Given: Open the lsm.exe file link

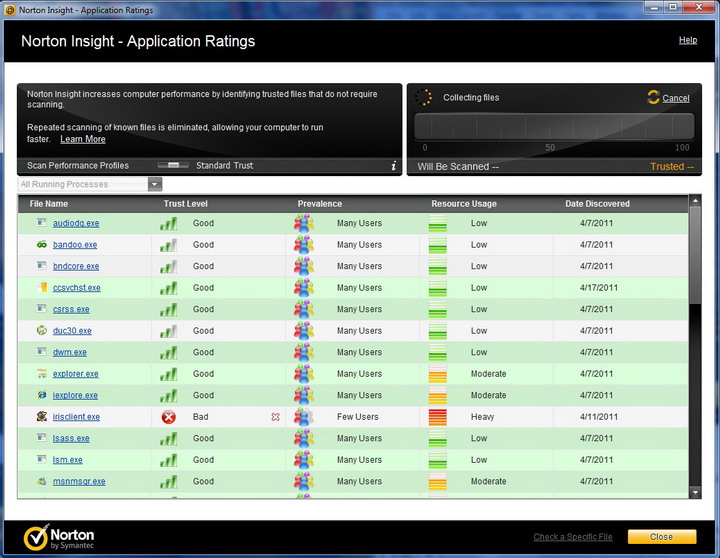Looking at the screenshot, I should 68,460.
